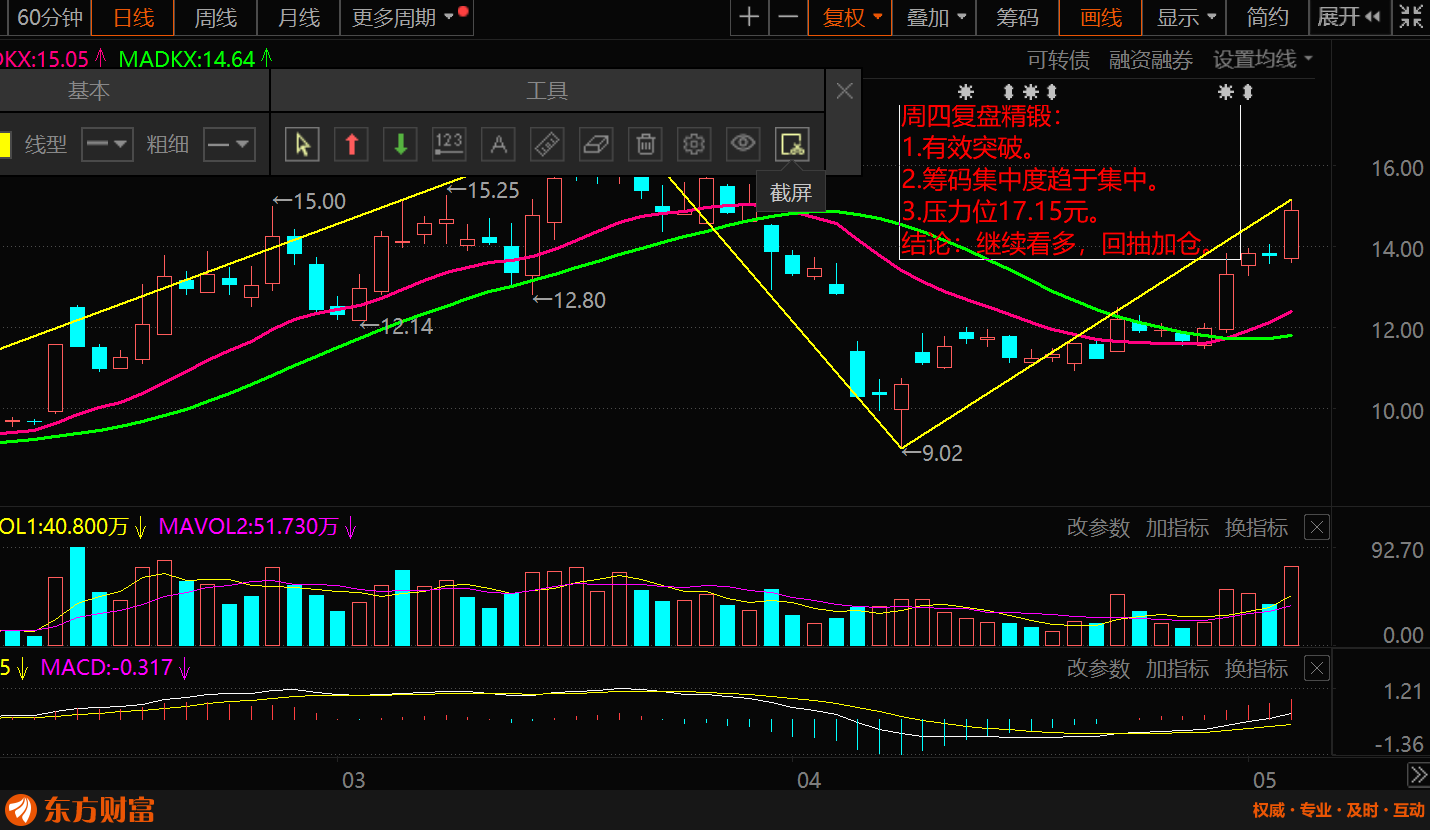Screen dimensions: 1430x830
Task: Open drawing tool settings gear
Action: point(694,144)
